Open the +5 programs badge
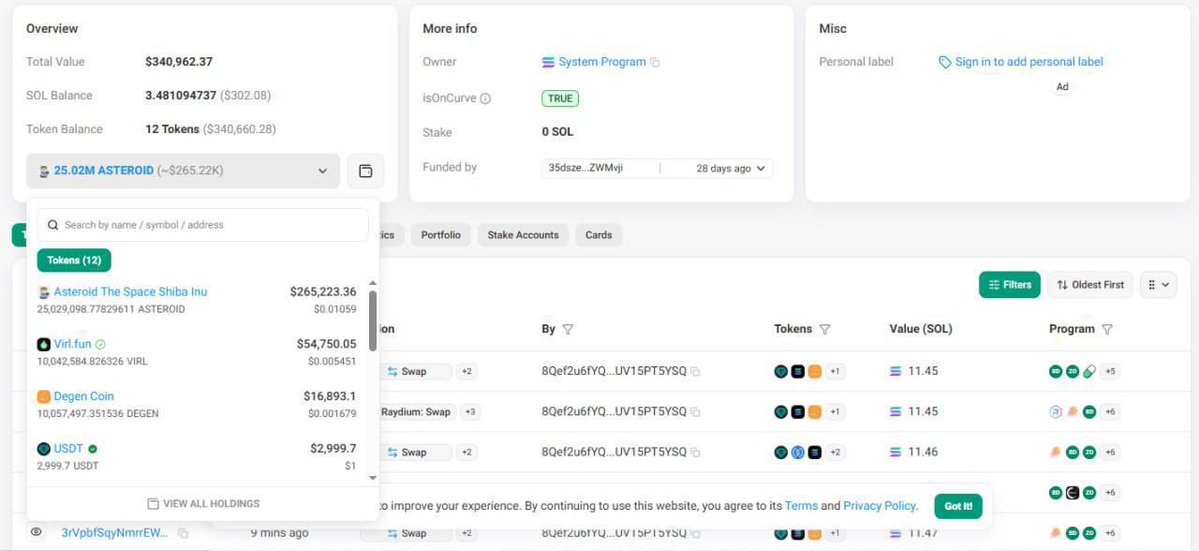Screen dimensions: 1199x551 (1110, 371)
